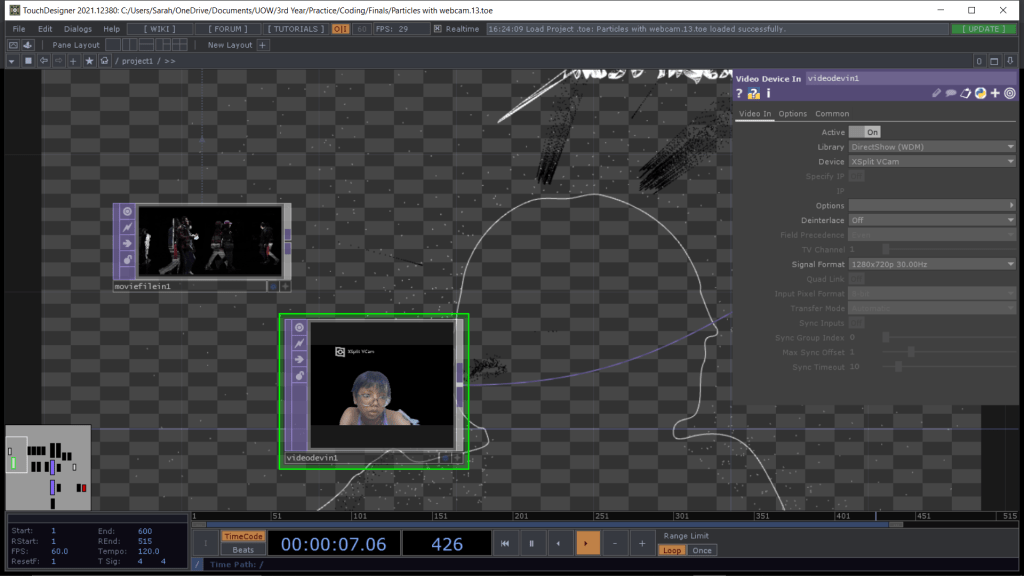This screenshot has width=1024, height=576.
Task: Switch to the Common parameters tab
Action: [832, 114]
